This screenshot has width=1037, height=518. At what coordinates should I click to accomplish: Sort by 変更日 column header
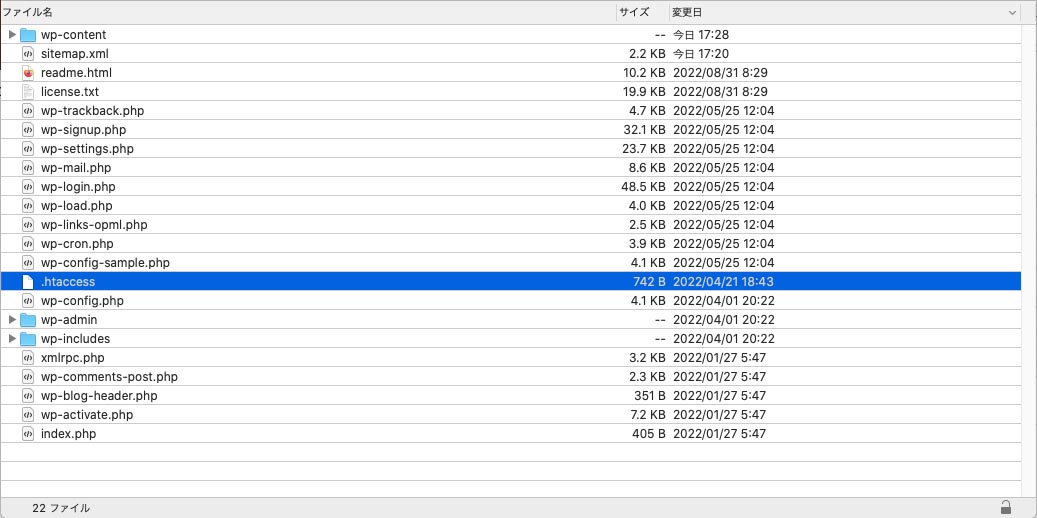[x=845, y=13]
